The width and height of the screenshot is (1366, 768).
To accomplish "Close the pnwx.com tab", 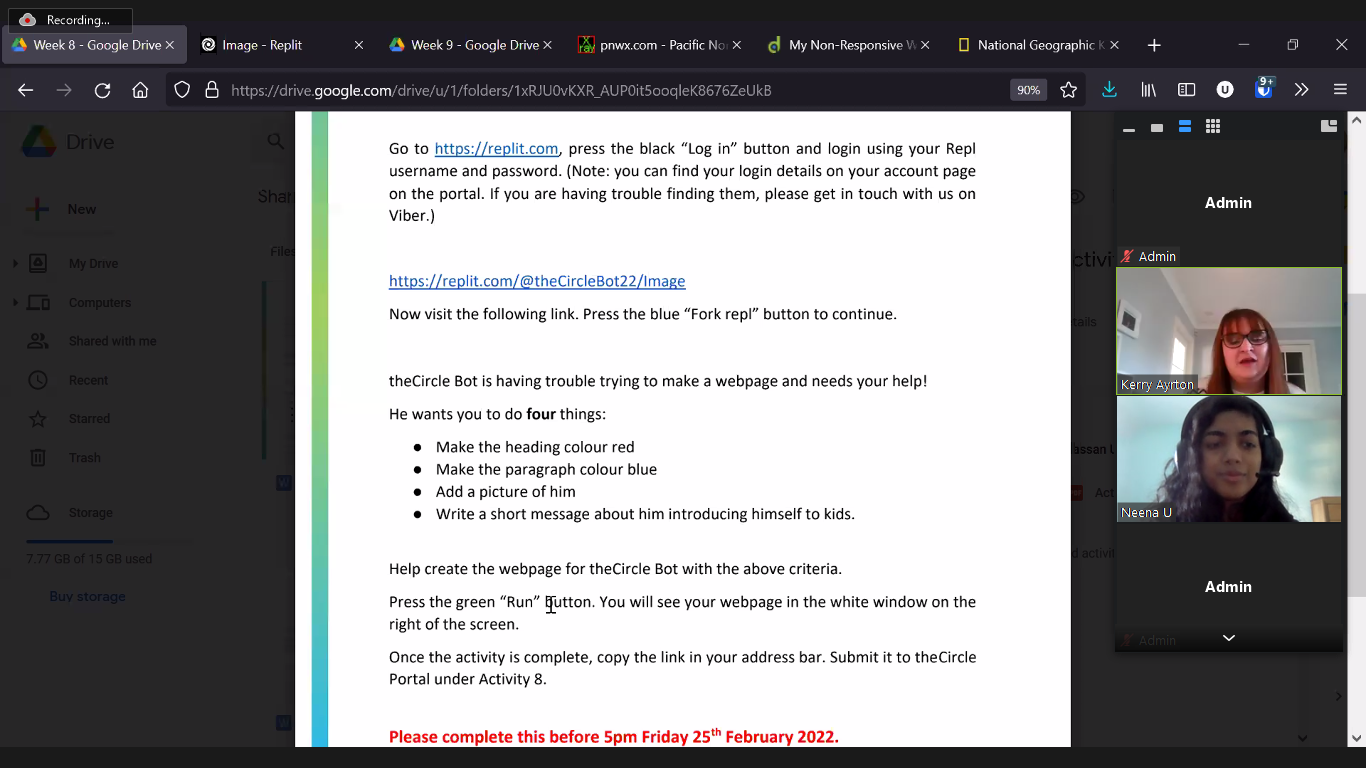I will tap(736, 45).
